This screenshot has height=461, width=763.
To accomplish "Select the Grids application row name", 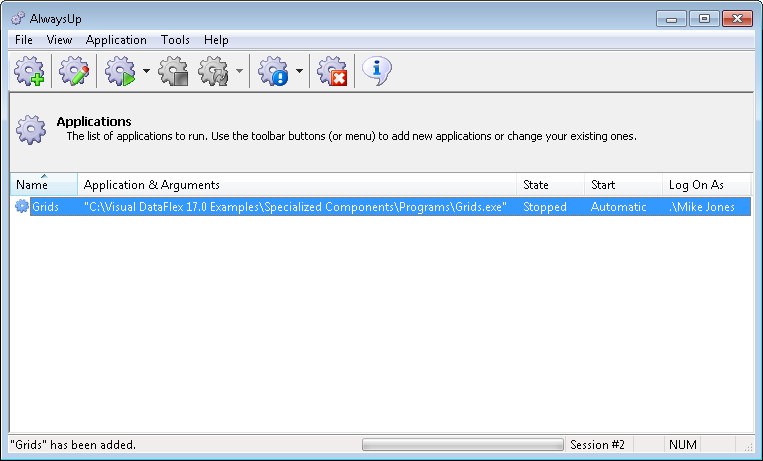I will point(45,207).
